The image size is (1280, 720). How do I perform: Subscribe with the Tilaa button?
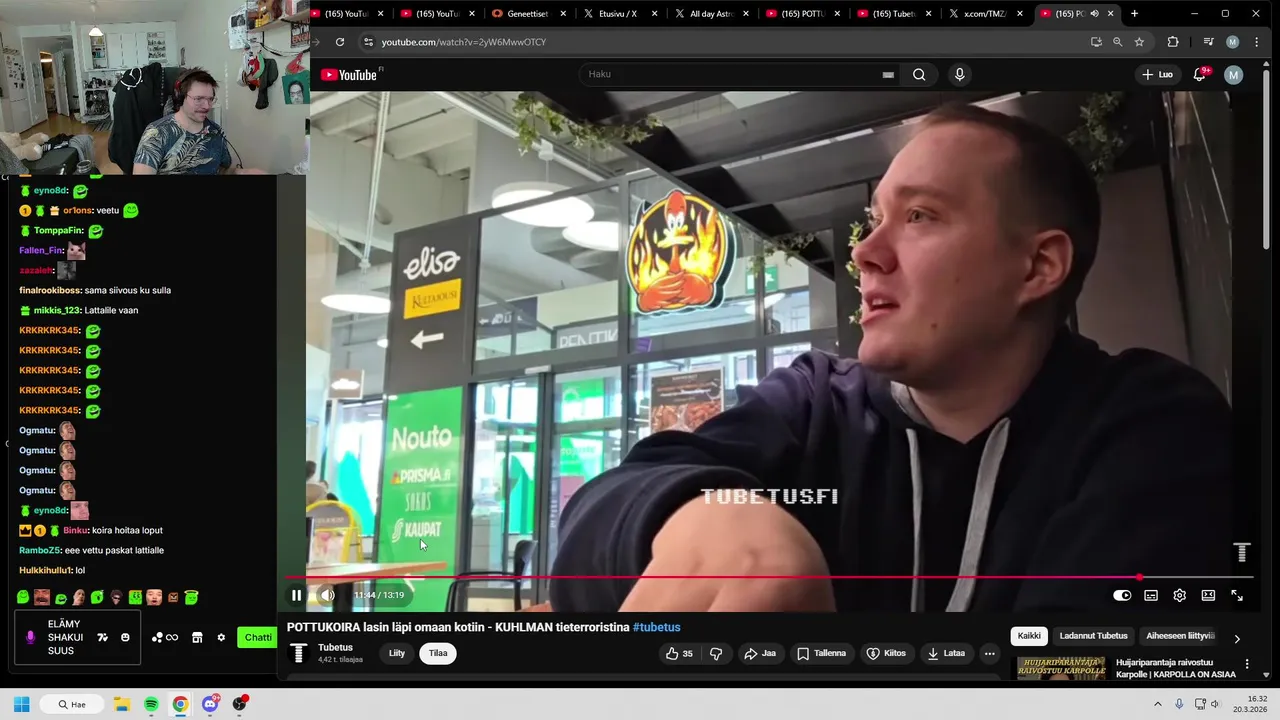tap(438, 653)
